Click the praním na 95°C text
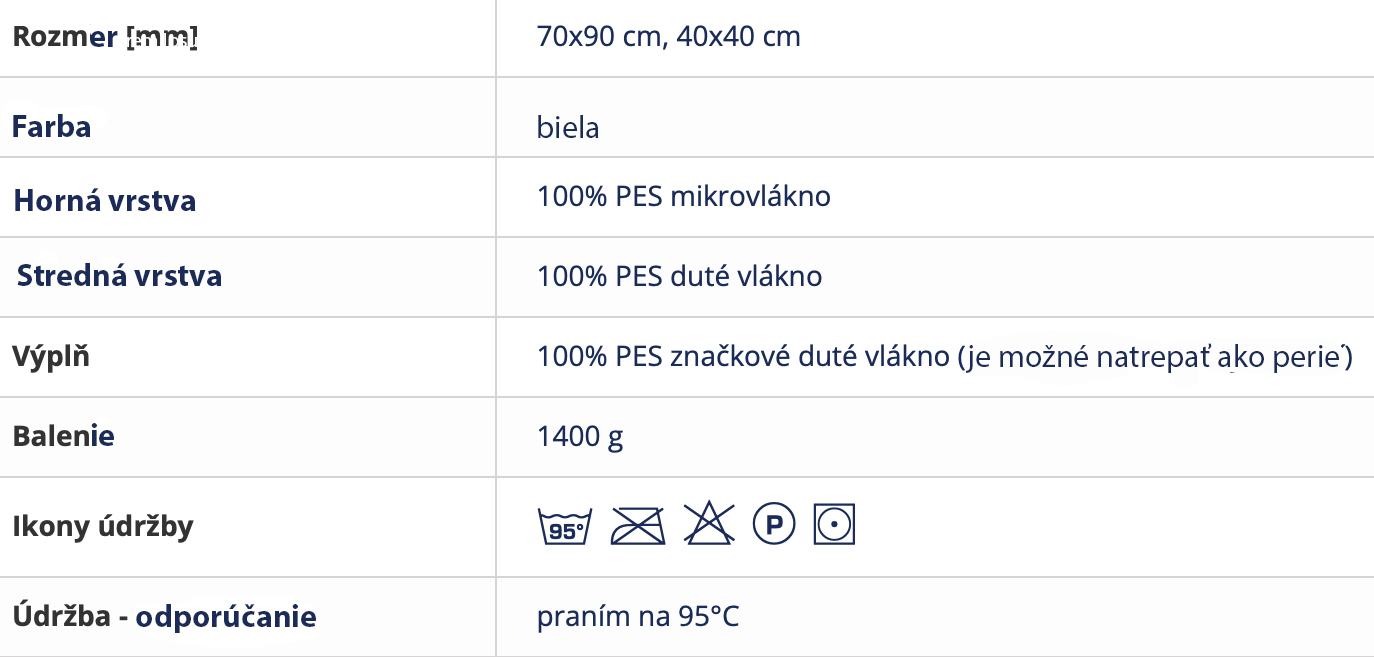 point(638,617)
